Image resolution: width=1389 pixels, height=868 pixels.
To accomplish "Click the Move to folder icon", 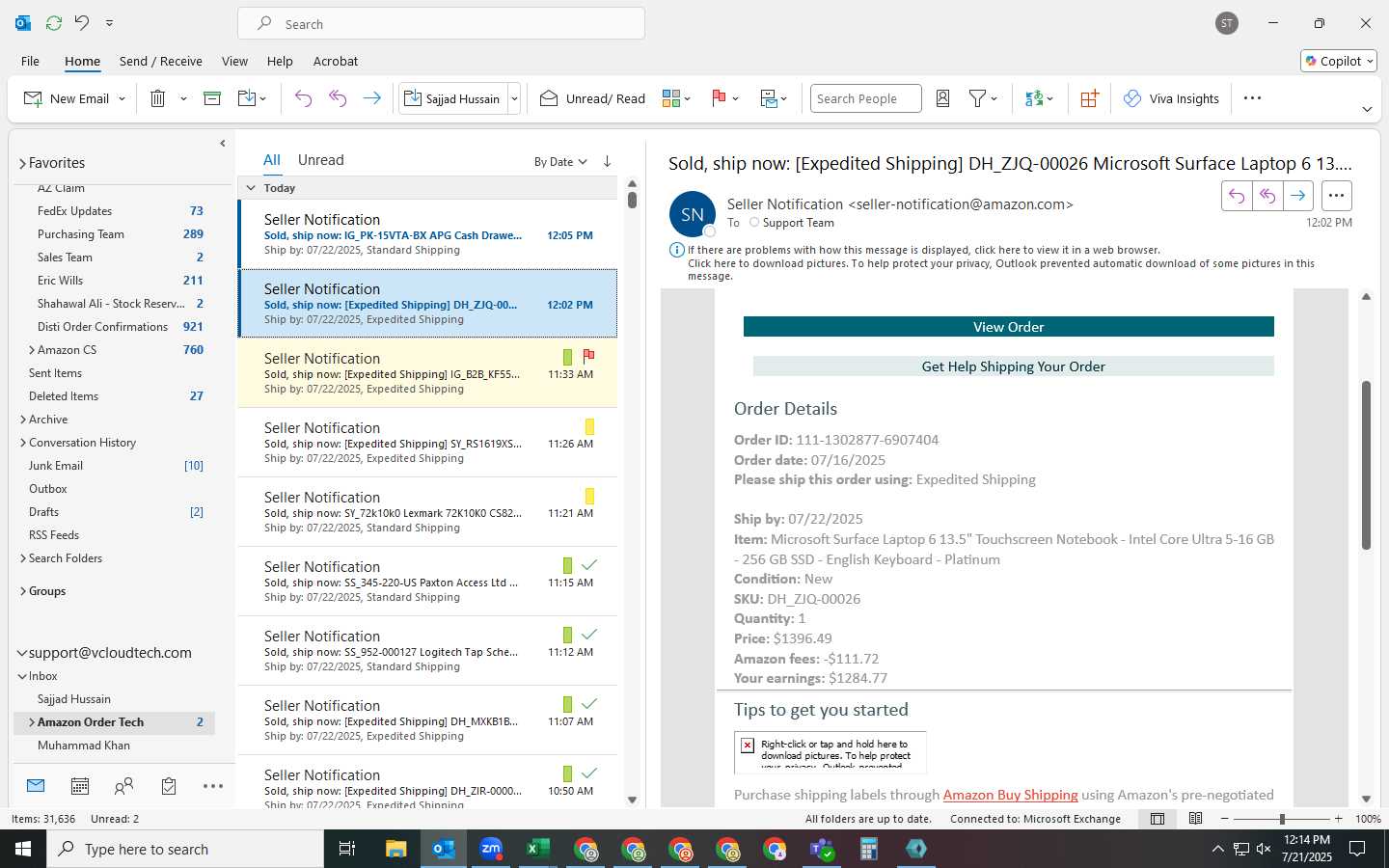I will tap(247, 98).
